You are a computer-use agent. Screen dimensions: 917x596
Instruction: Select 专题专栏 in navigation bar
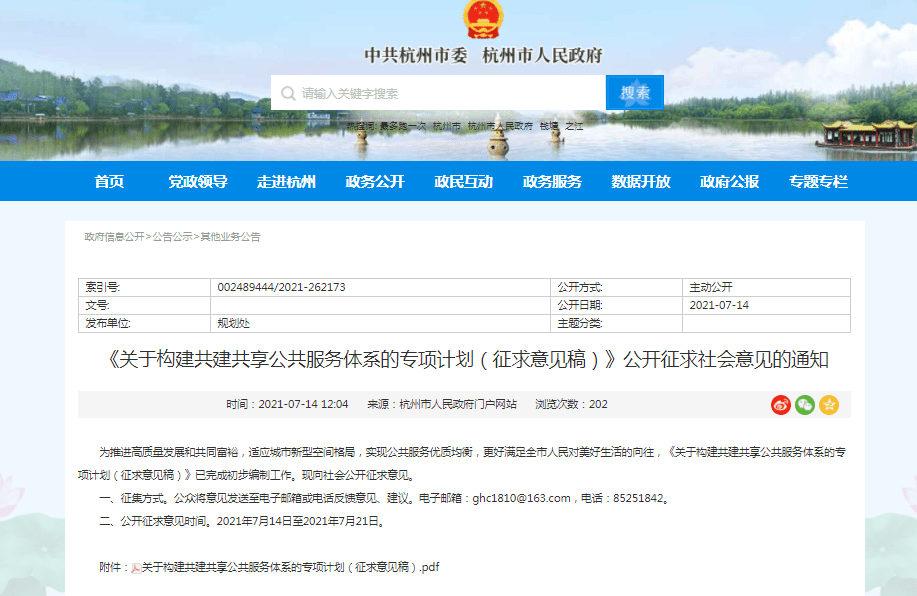click(x=818, y=182)
